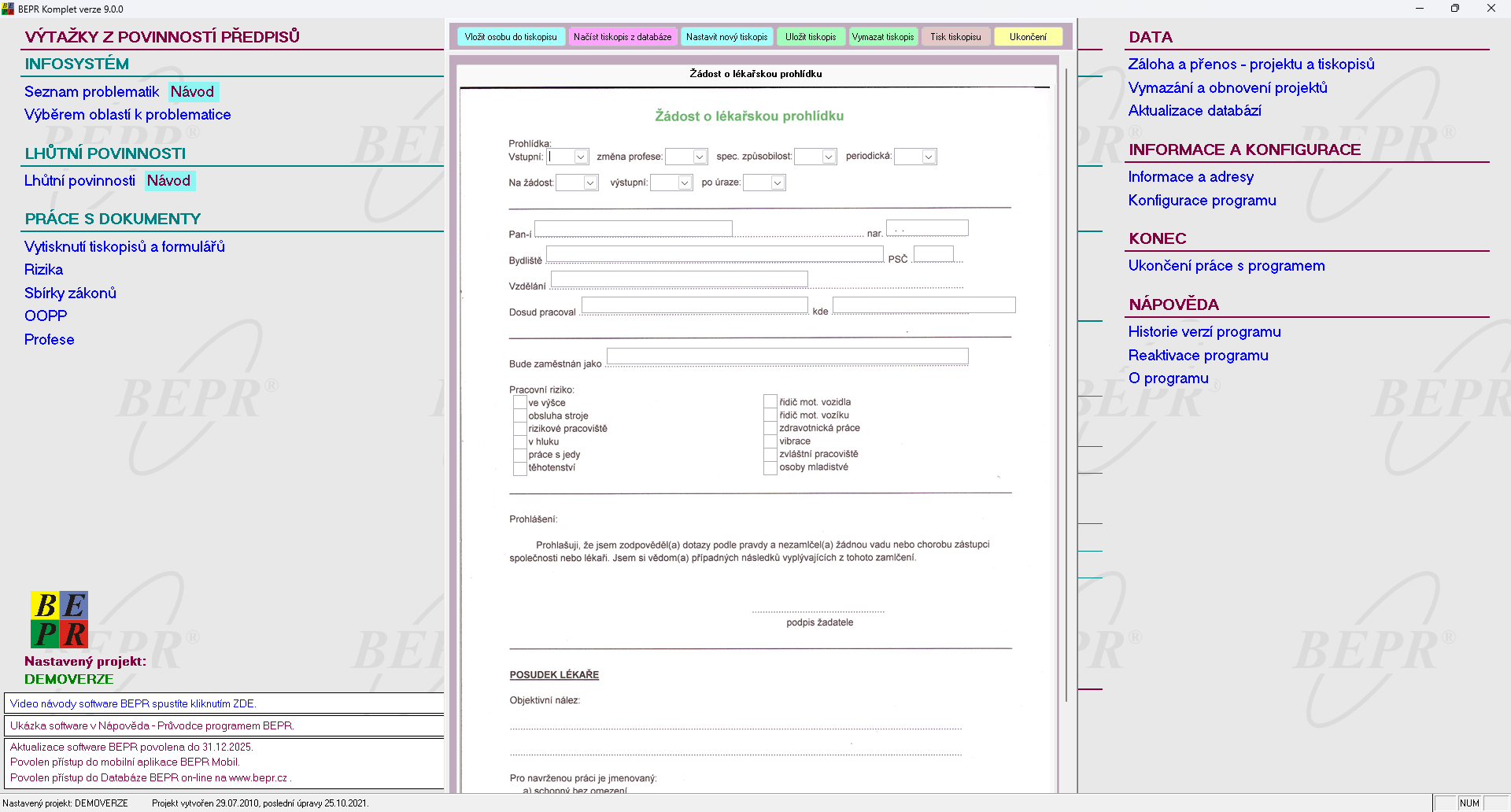Viewport: 1511px width, 812px height.
Task: Check the 've výšce' risk checkbox
Action: click(519, 403)
